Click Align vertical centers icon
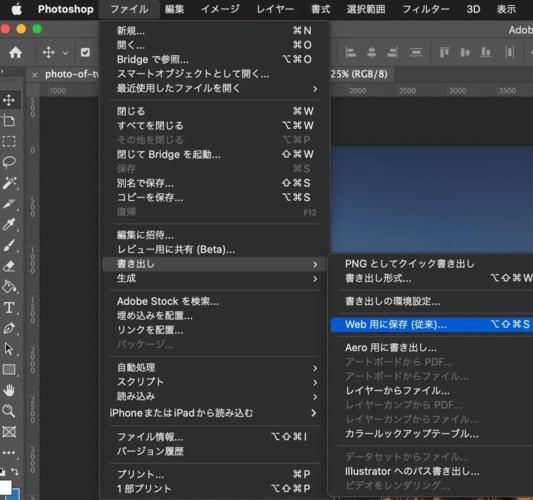 point(465,53)
